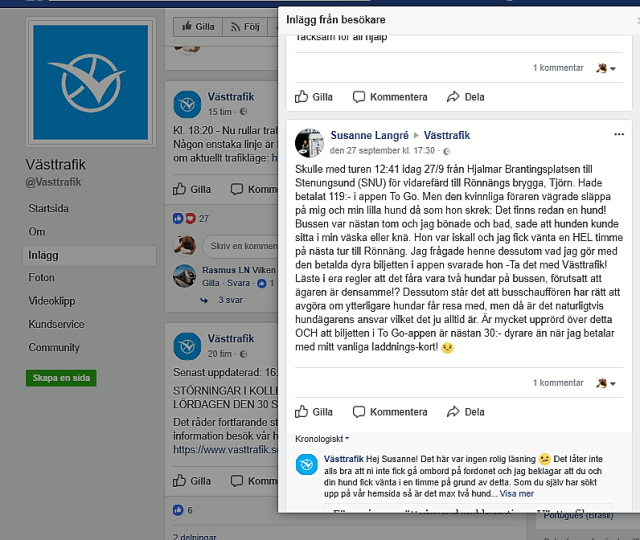Click the Följ button on the page
The image size is (640, 540).
[245, 27]
